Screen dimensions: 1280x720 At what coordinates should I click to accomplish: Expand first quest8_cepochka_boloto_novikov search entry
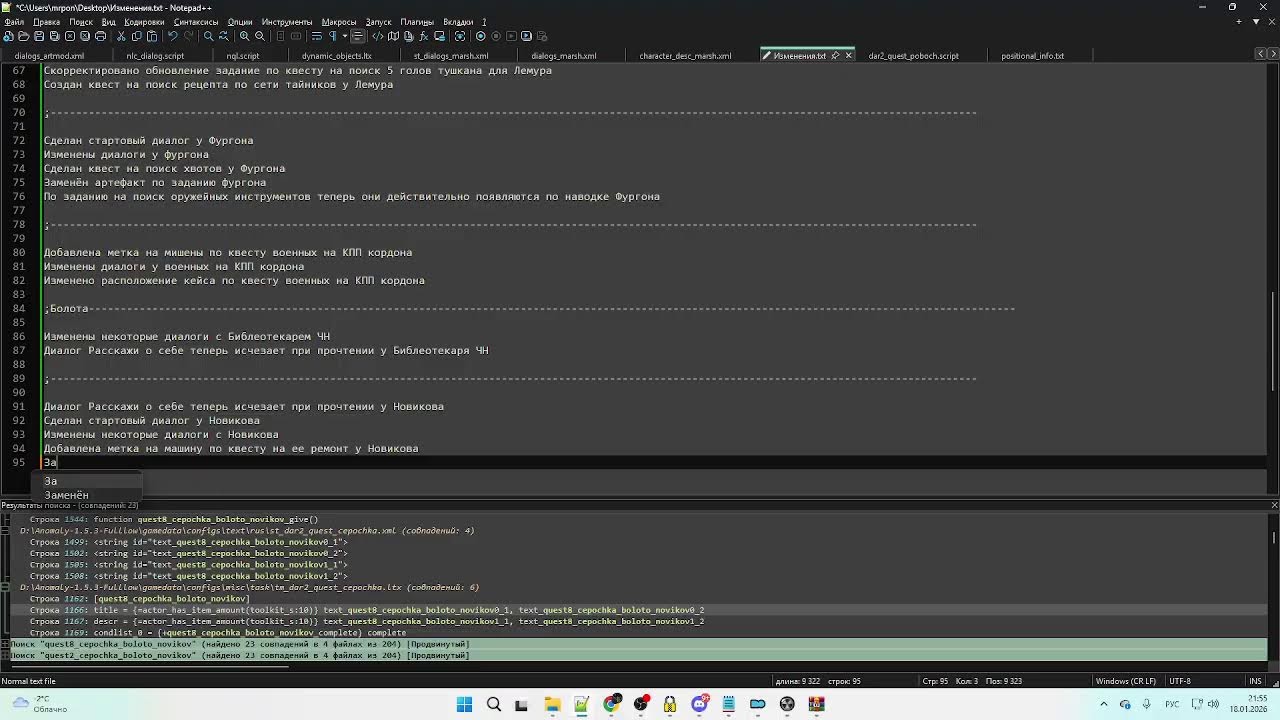[5, 645]
